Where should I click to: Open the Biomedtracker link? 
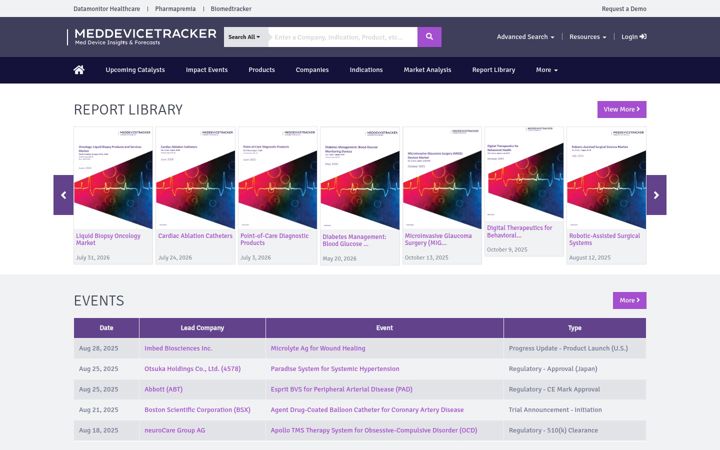pos(231,9)
